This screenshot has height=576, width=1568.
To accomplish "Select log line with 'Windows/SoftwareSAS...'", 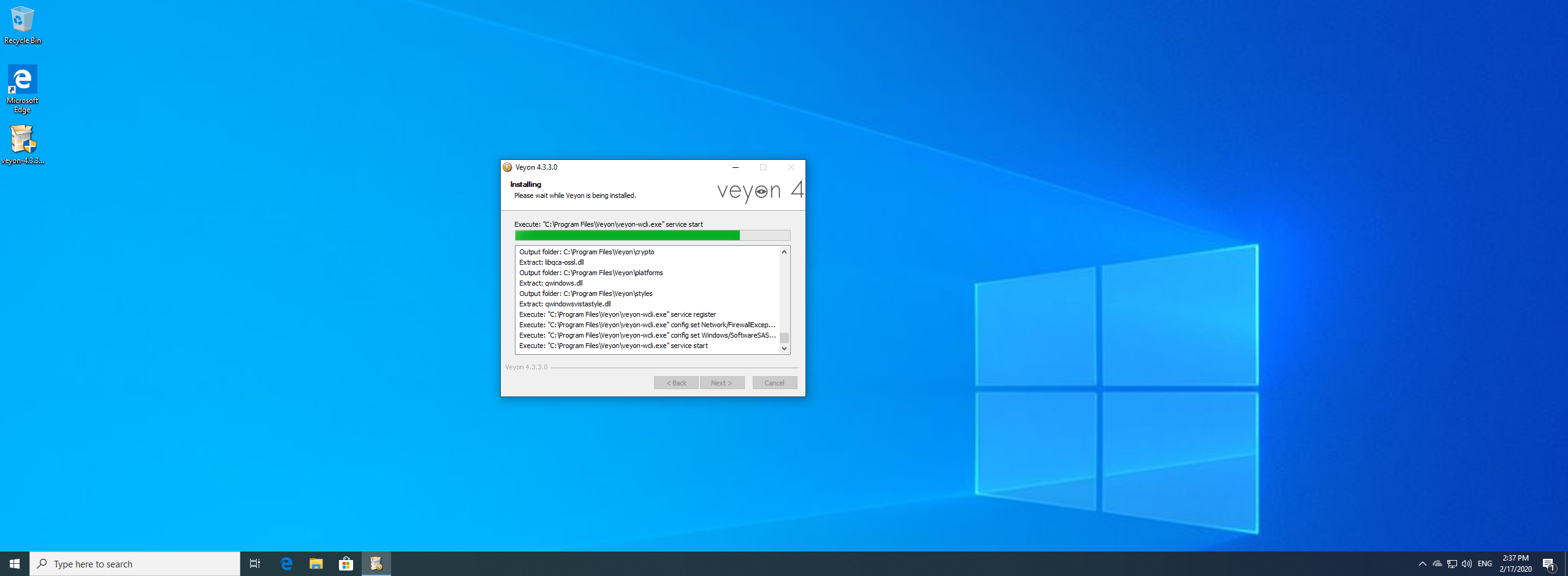I will point(647,335).
